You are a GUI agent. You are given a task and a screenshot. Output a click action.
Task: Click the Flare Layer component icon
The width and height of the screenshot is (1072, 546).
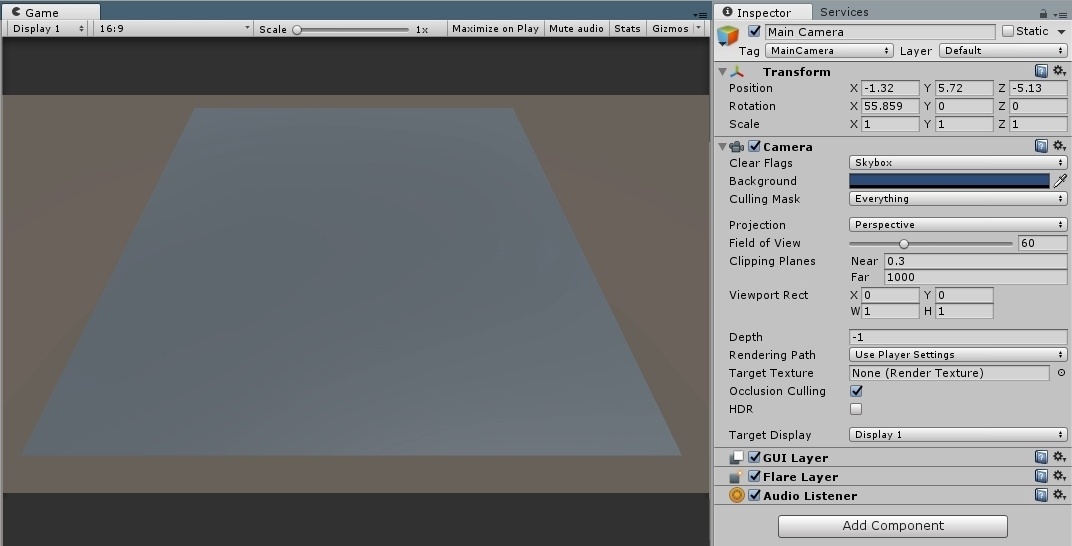pyautogui.click(x=736, y=476)
